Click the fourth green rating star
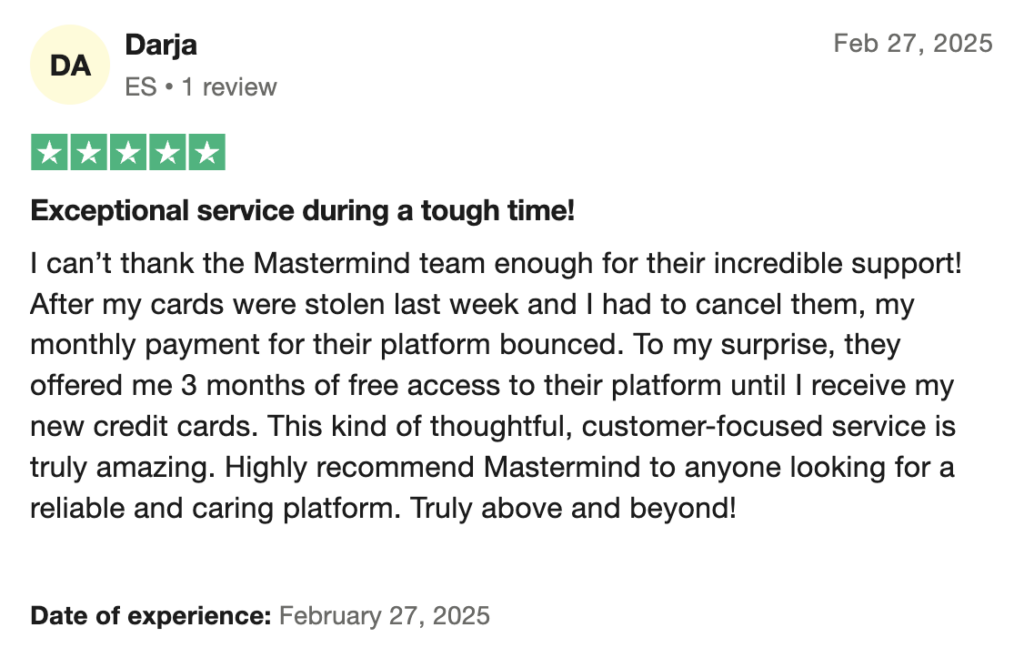The width and height of the screenshot is (1024, 668). coord(167,152)
